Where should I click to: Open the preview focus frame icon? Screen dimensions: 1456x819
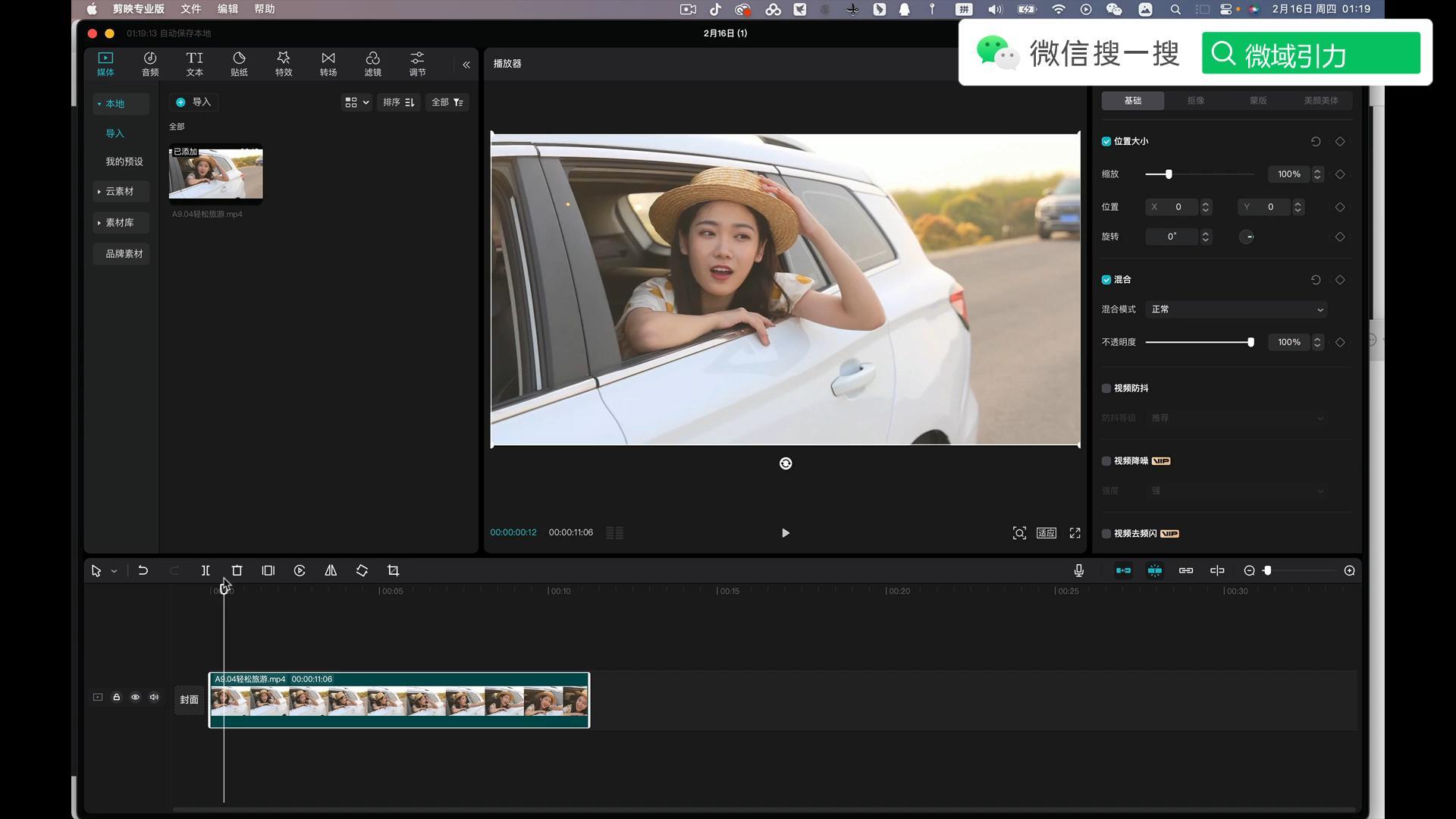[x=1019, y=533]
